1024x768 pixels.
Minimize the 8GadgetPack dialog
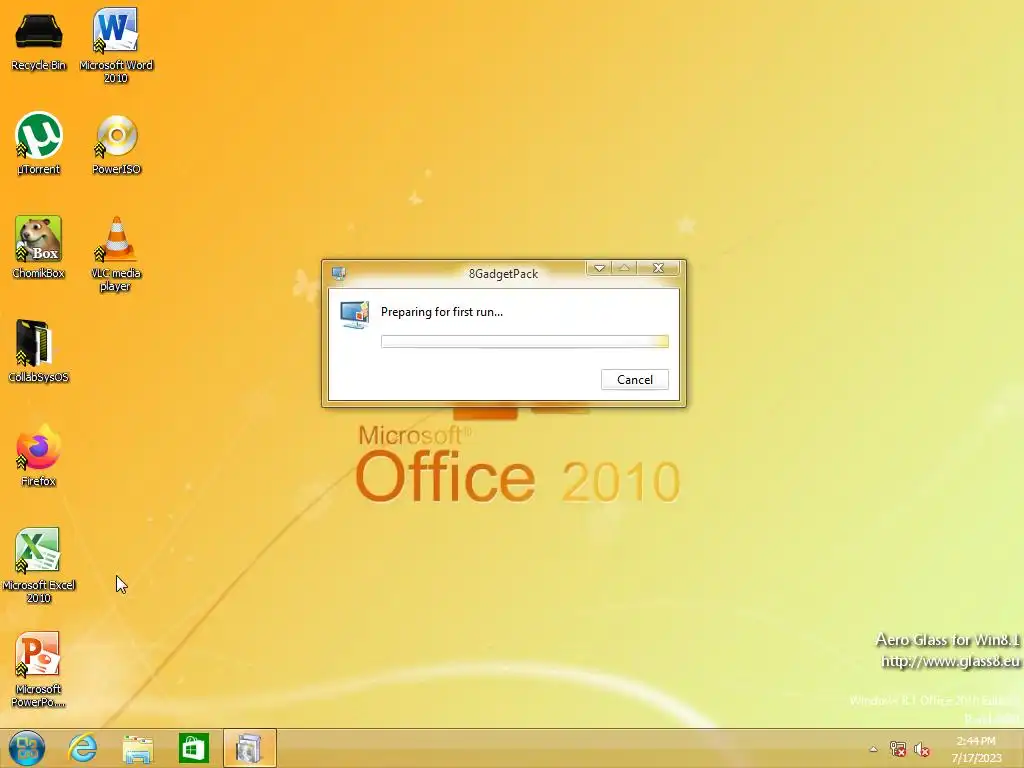pyautogui.click(x=599, y=268)
